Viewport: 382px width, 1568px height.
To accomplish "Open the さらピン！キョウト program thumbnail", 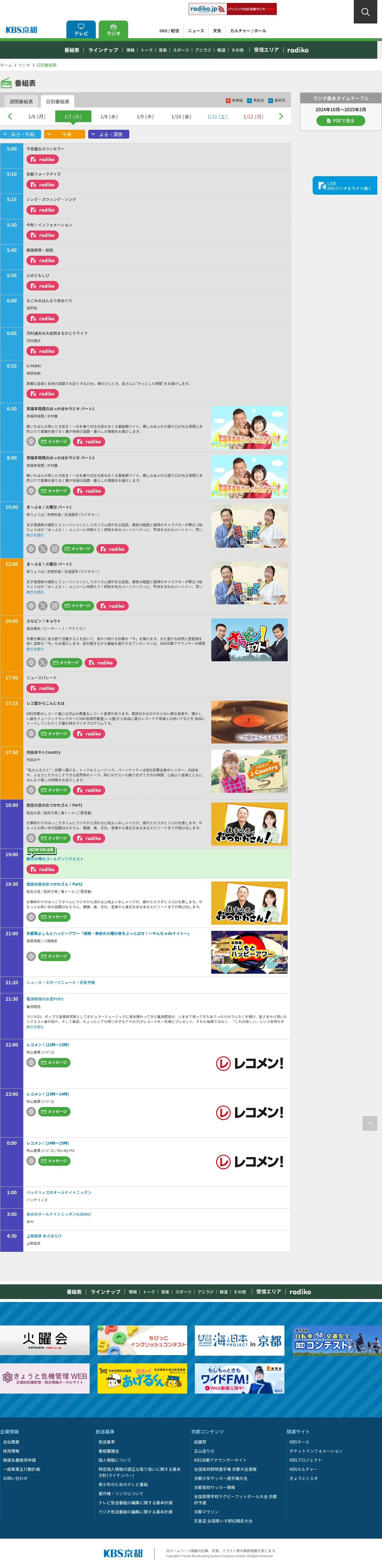I will tap(249, 640).
